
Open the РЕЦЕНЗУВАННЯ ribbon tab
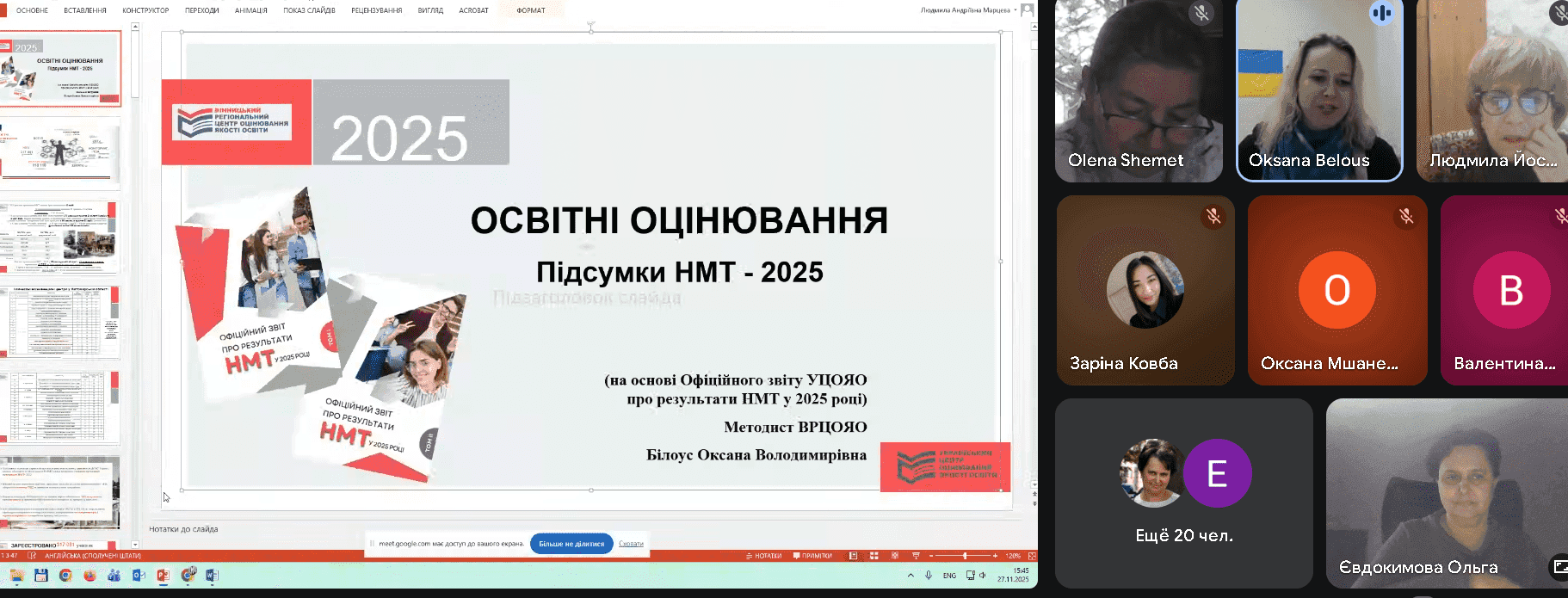pyautogui.click(x=377, y=10)
